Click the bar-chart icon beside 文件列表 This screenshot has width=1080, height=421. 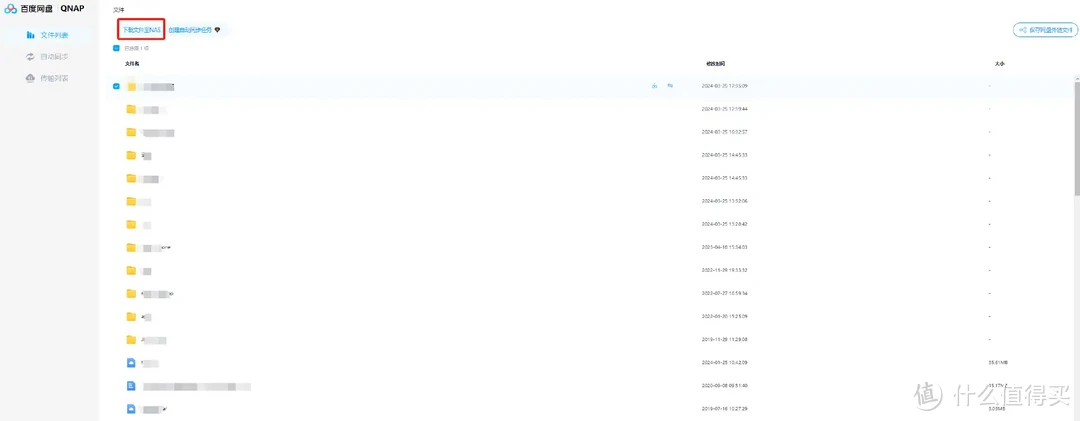point(30,35)
